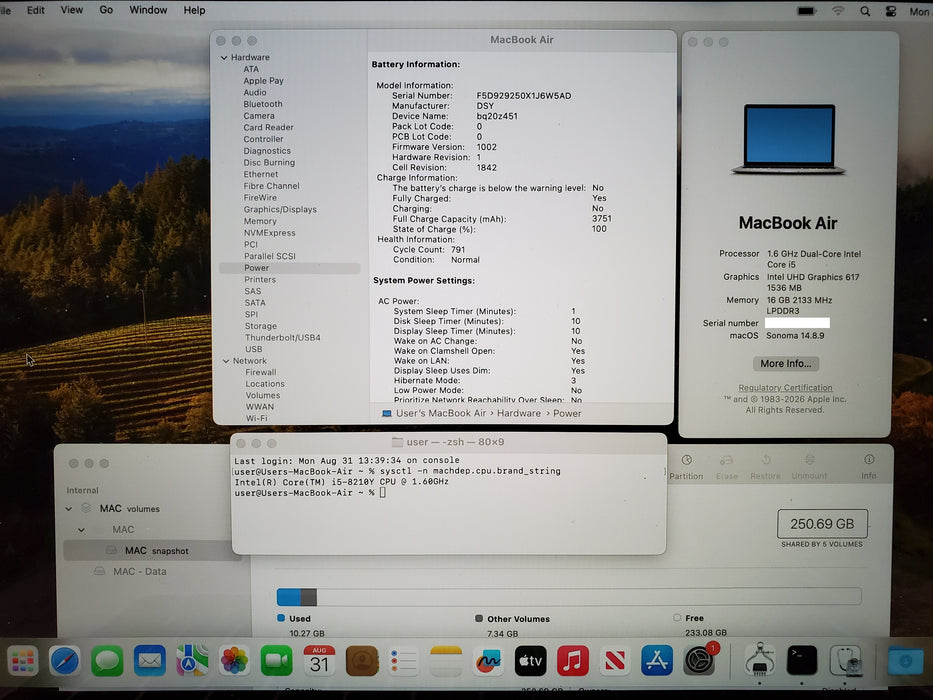The height and width of the screenshot is (700, 933).
Task: Click the battery status icon in the menu bar
Action: [807, 11]
